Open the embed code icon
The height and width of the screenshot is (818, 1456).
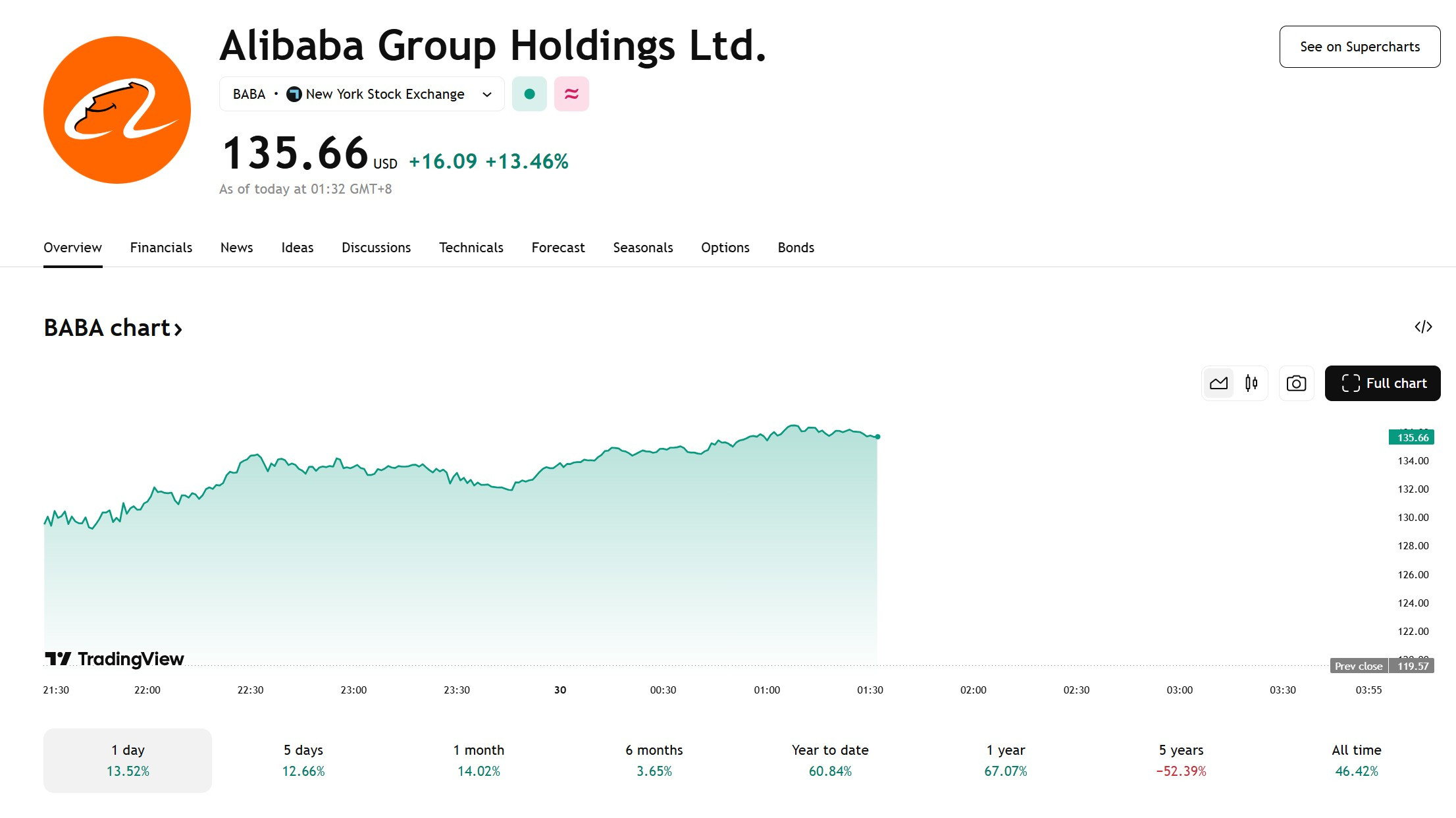(1423, 327)
